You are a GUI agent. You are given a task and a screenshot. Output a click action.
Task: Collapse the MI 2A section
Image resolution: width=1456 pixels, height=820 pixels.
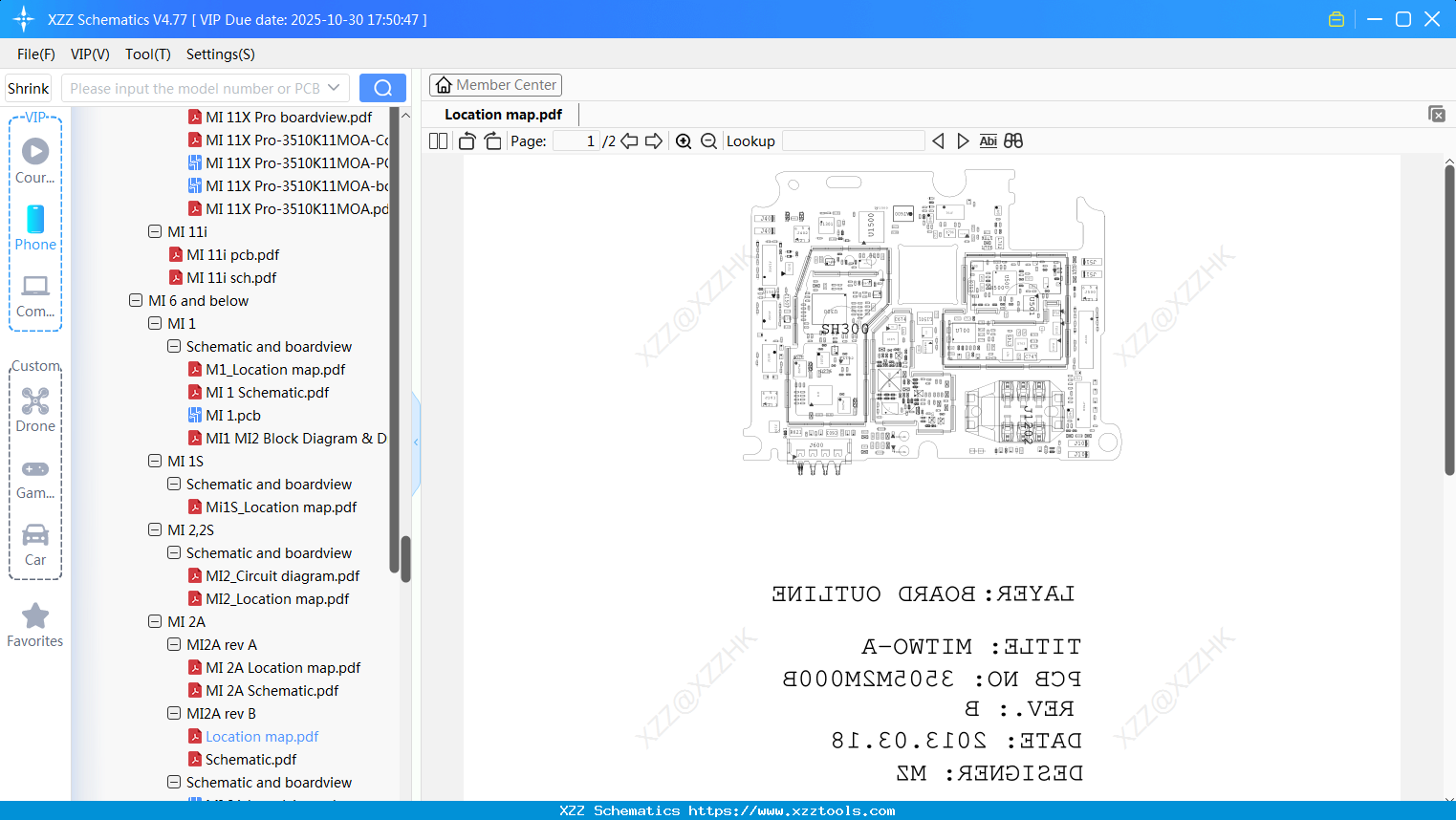point(154,621)
